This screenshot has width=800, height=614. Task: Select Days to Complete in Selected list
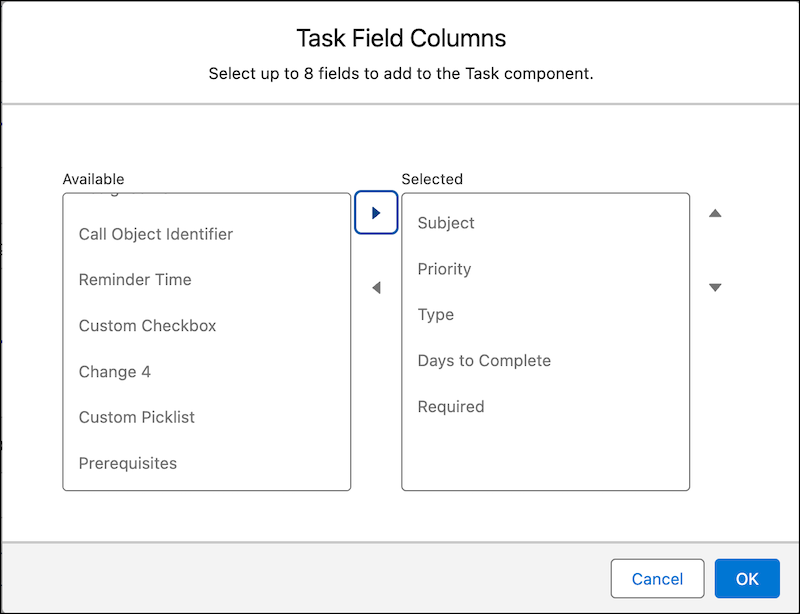(x=545, y=361)
